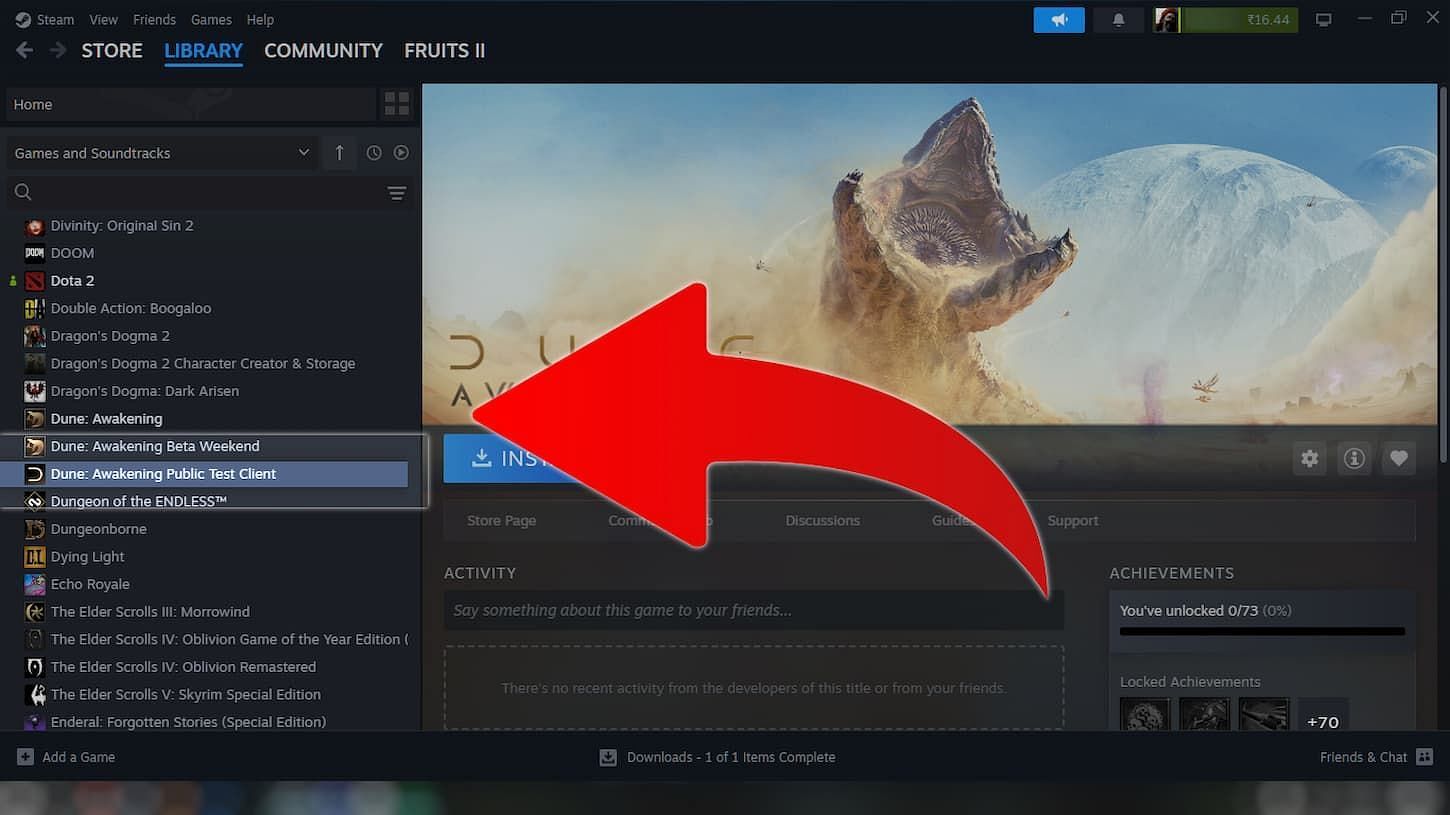
Task: Add game to favorites heart
Action: click(x=1399, y=459)
